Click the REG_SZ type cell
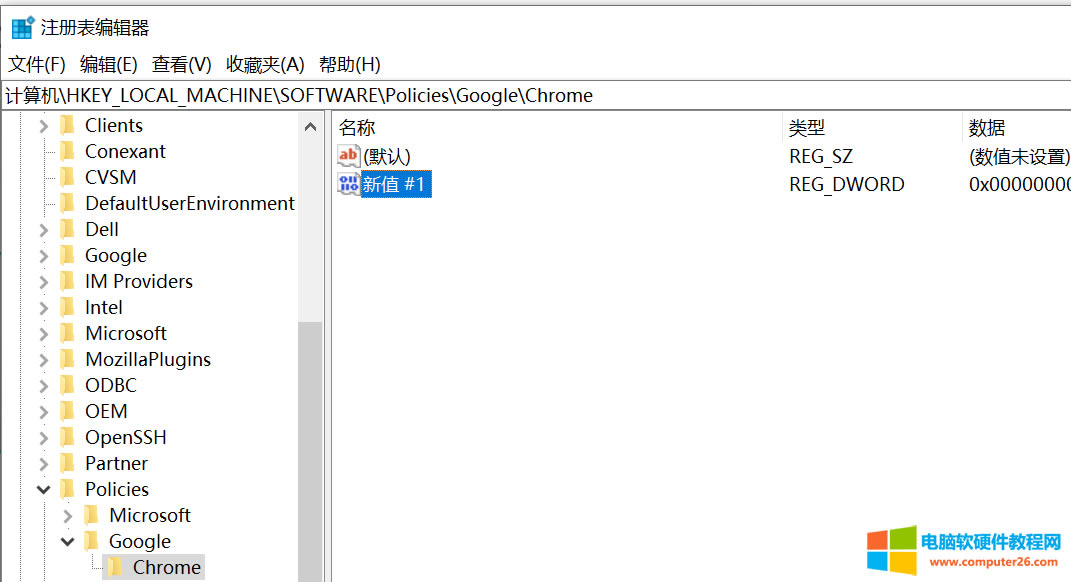The width and height of the screenshot is (1071, 582). (821, 156)
